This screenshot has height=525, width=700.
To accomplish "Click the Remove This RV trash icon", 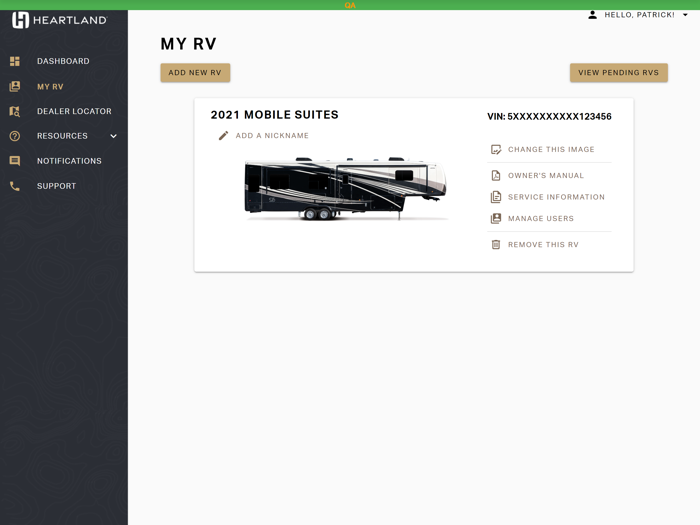I will pyautogui.click(x=496, y=245).
